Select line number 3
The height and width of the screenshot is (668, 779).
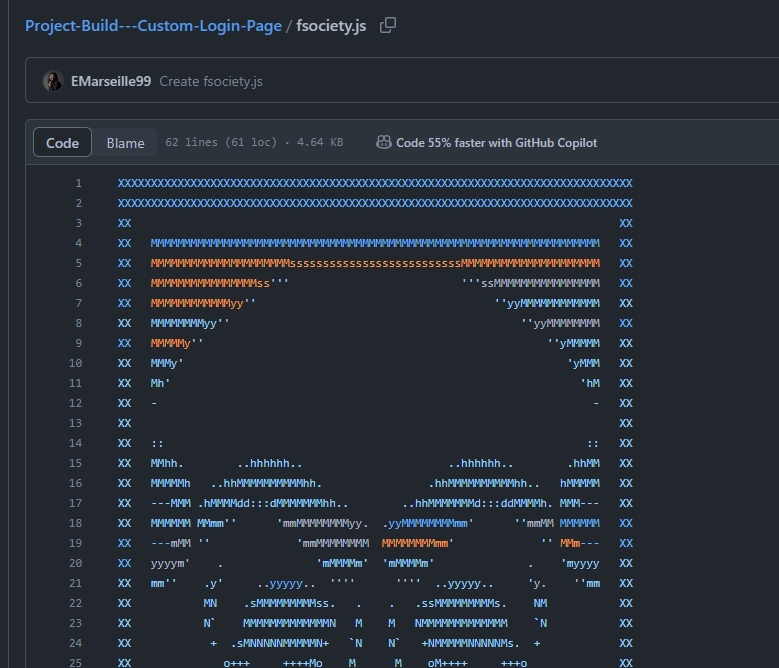(78, 223)
